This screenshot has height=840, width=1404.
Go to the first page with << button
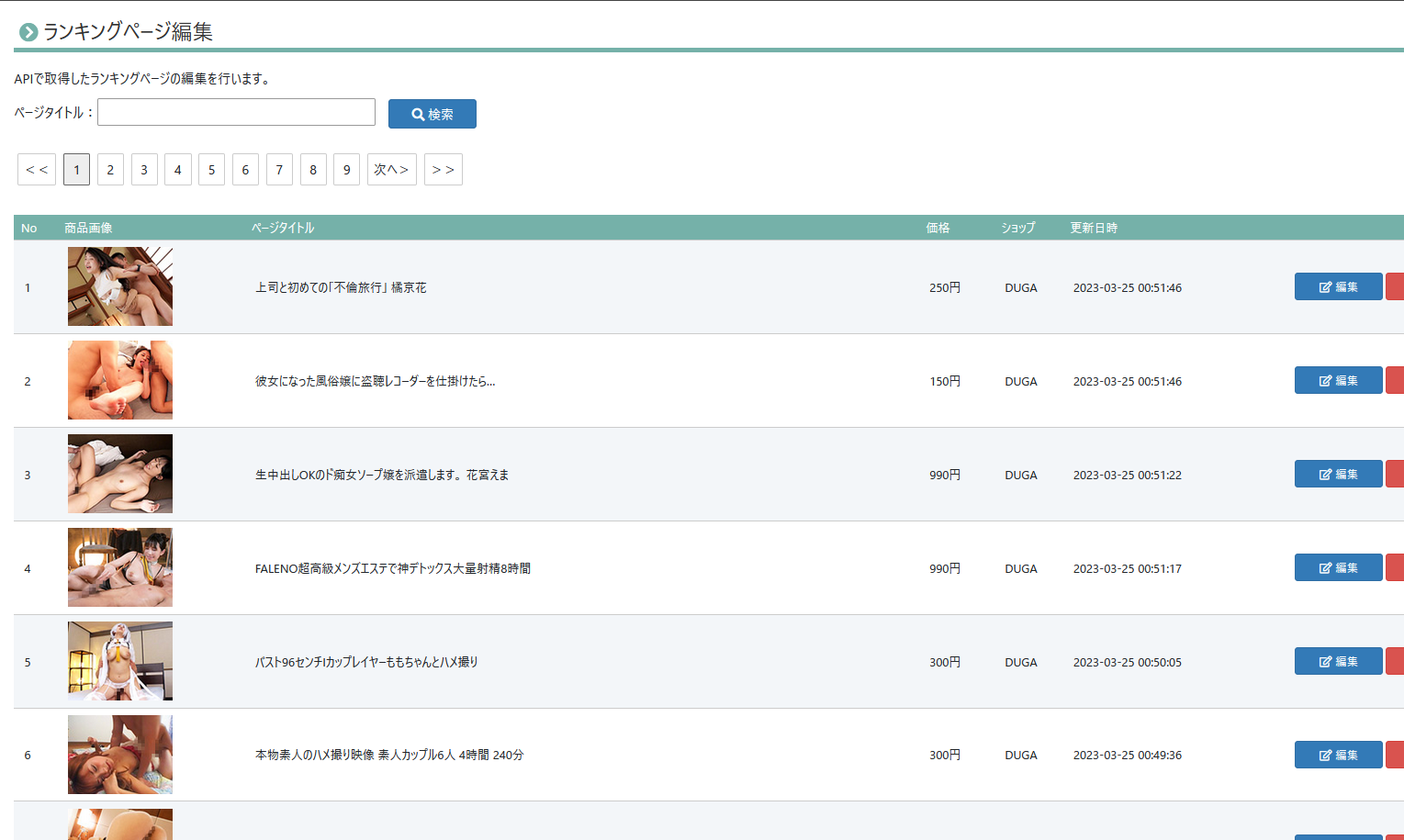(37, 170)
